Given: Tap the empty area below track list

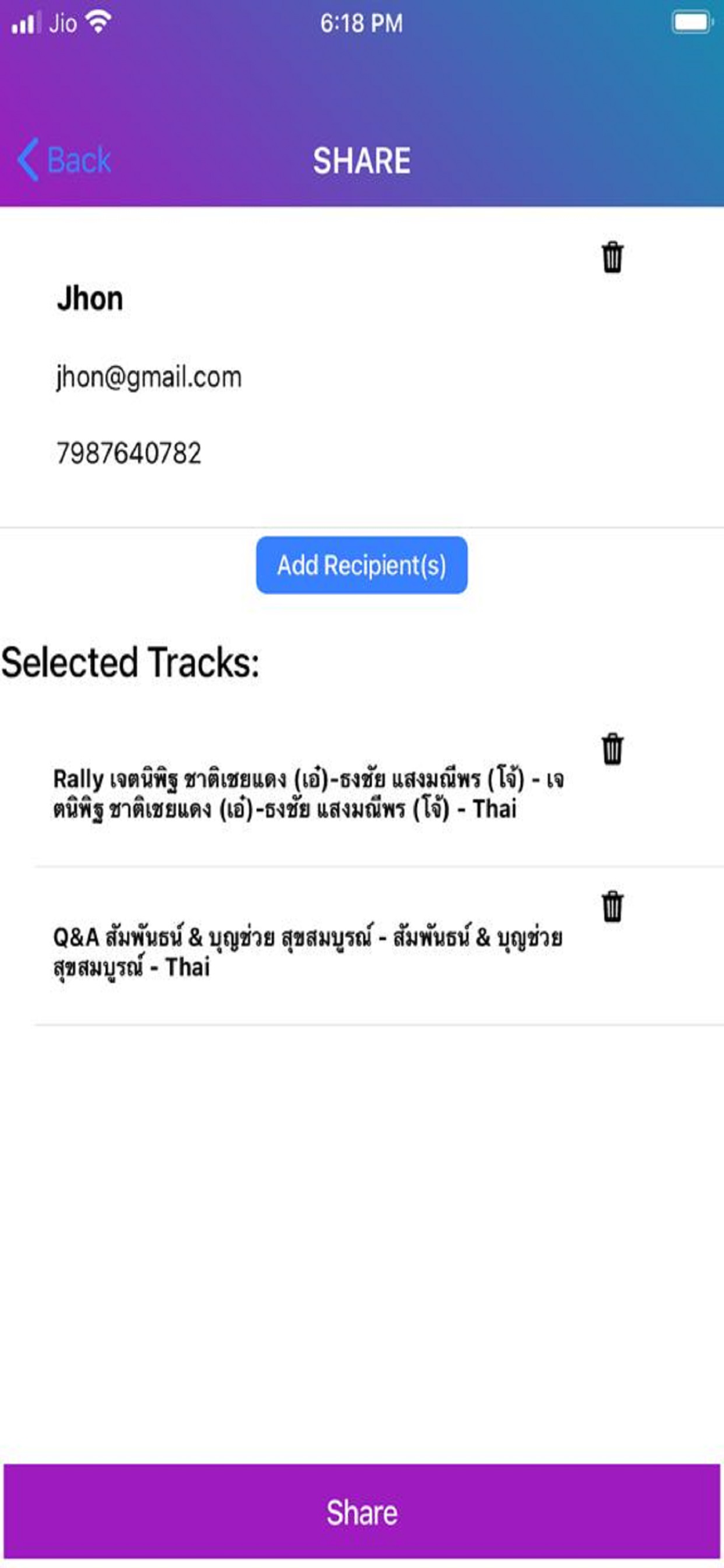Looking at the screenshot, I should click(361, 1243).
